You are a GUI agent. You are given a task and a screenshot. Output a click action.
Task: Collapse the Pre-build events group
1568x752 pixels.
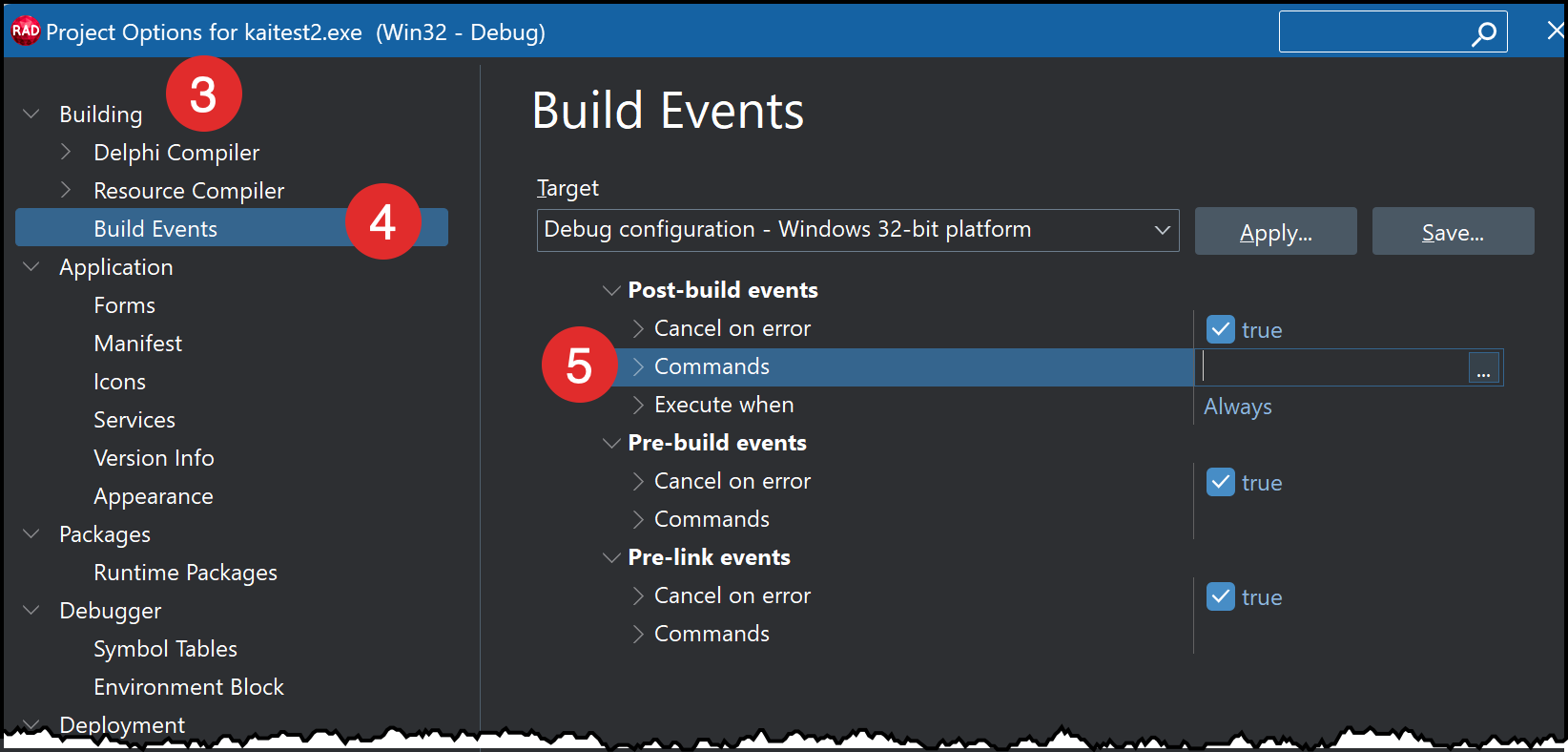point(611,443)
